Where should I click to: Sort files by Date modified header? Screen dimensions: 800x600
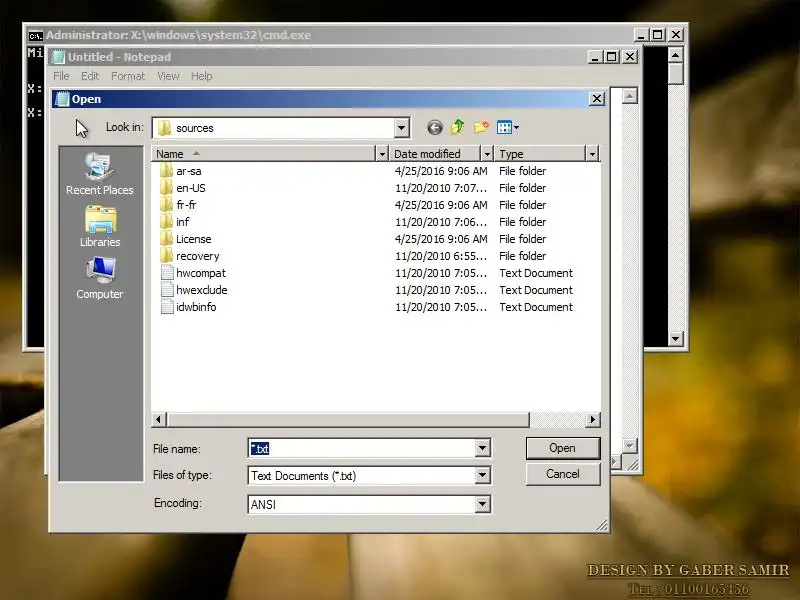[x=435, y=154]
